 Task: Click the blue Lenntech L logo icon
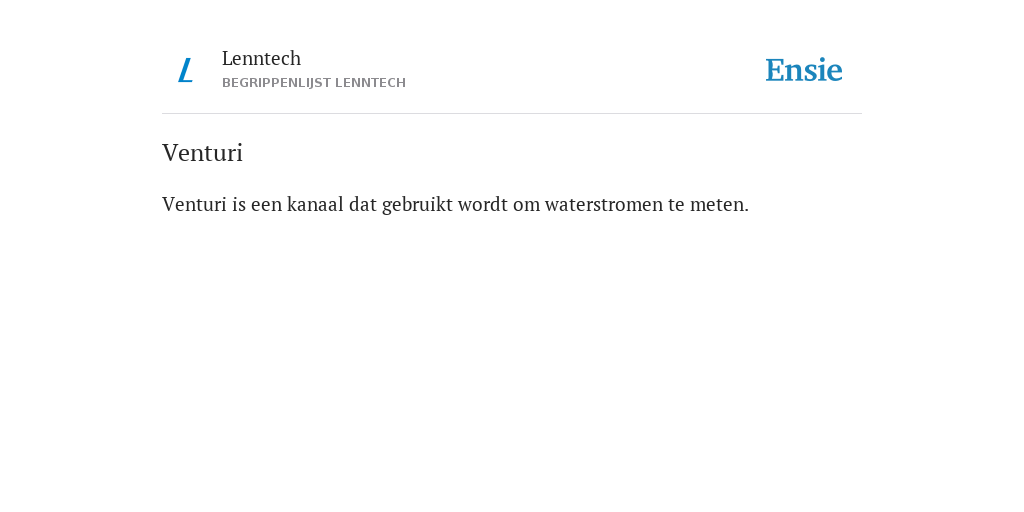[x=185, y=70]
